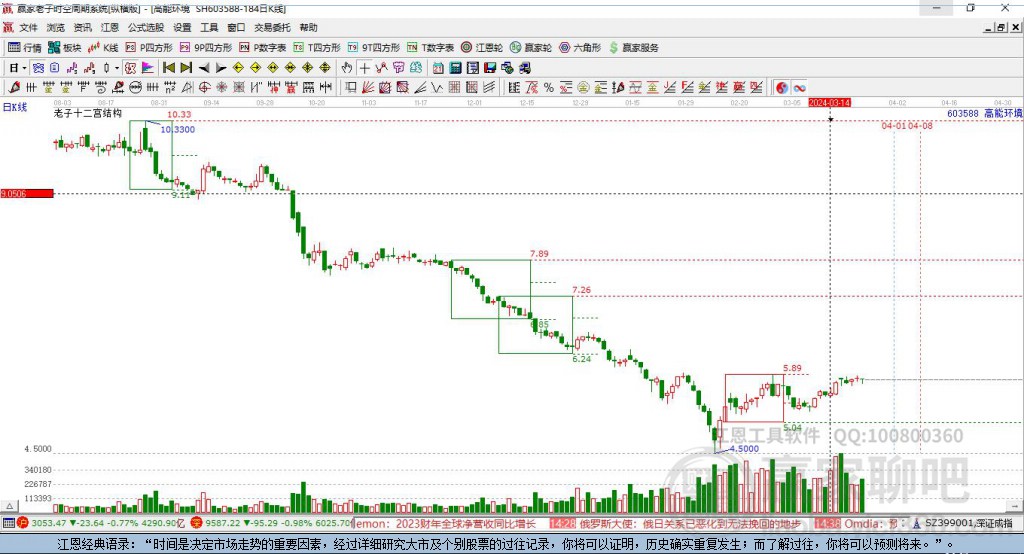Viewport: 1024px width, 554px height.
Task: Toggle the infinity loop indicator
Action: point(799,88)
